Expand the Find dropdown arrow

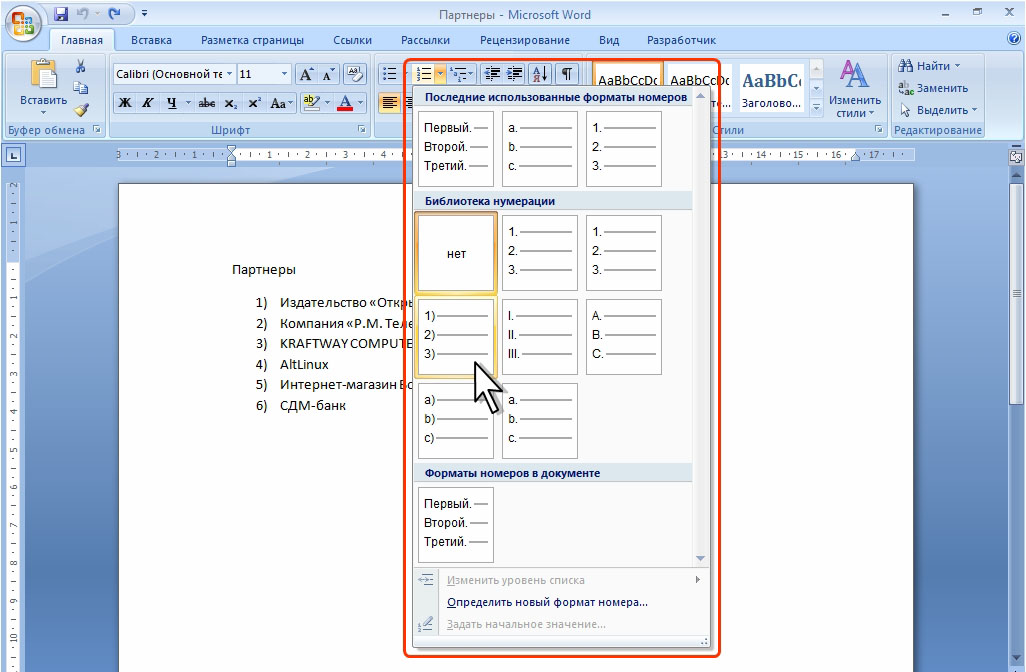pos(957,66)
